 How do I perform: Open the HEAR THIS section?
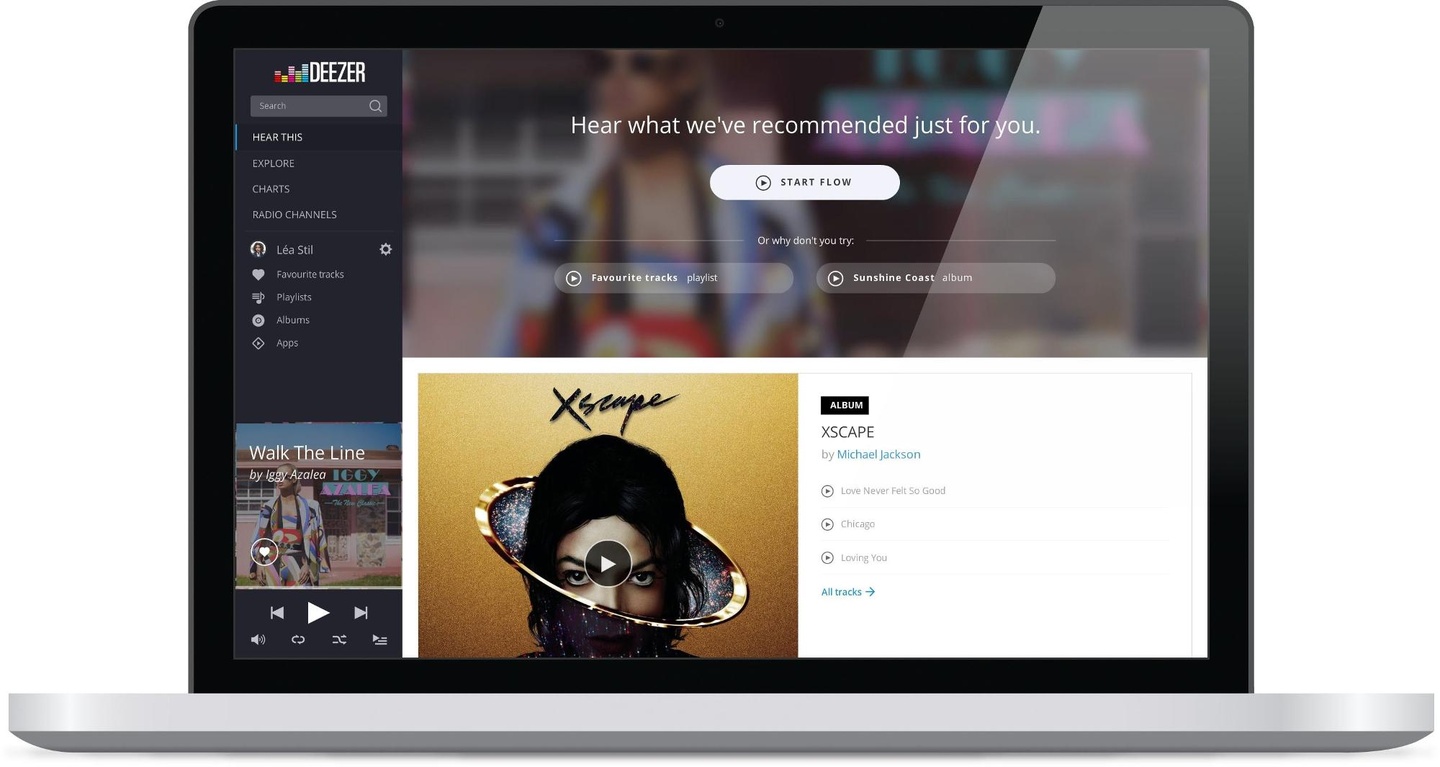pos(277,137)
